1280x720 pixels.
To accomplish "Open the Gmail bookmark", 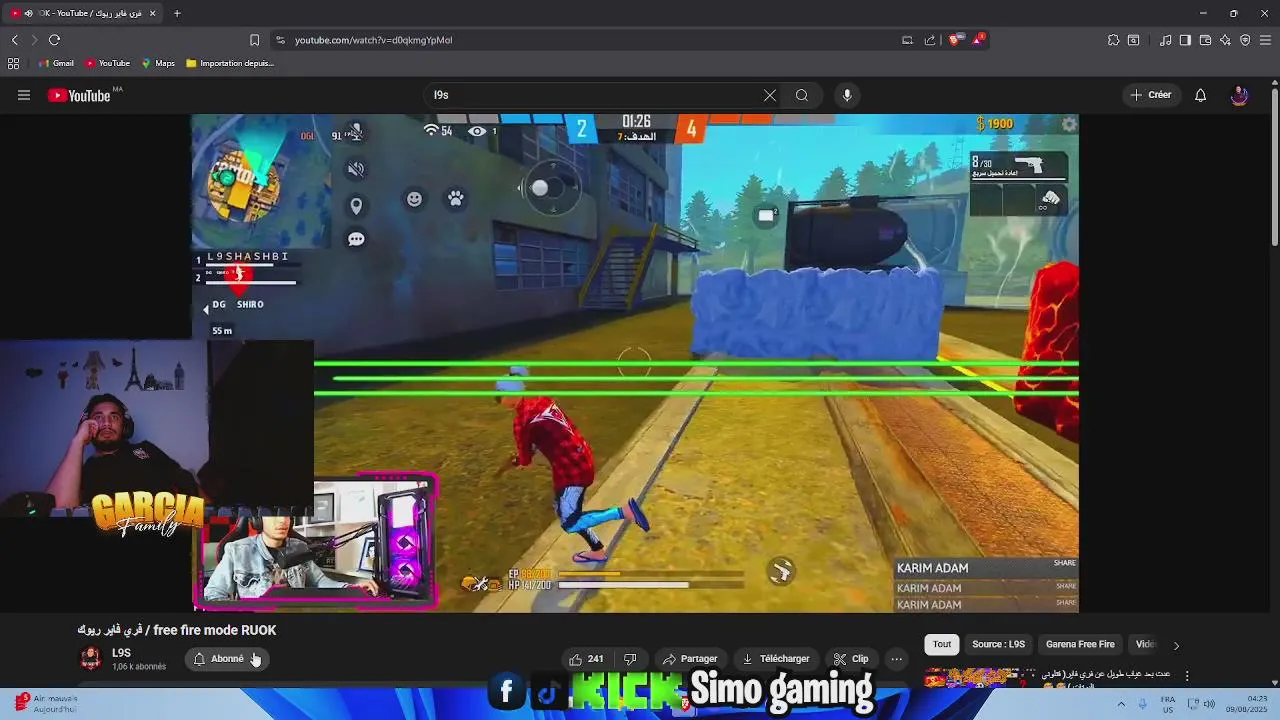I will 56,63.
